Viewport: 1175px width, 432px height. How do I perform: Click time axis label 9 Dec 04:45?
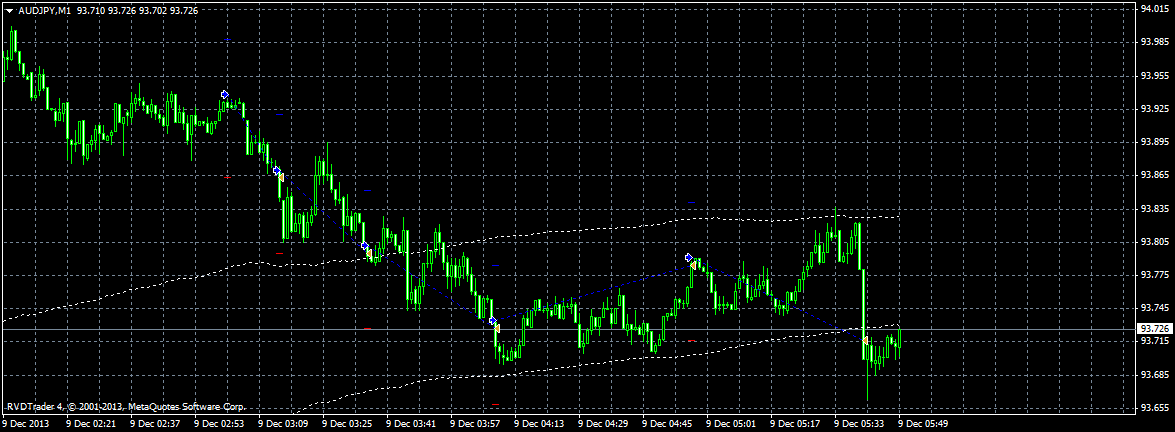tap(668, 424)
